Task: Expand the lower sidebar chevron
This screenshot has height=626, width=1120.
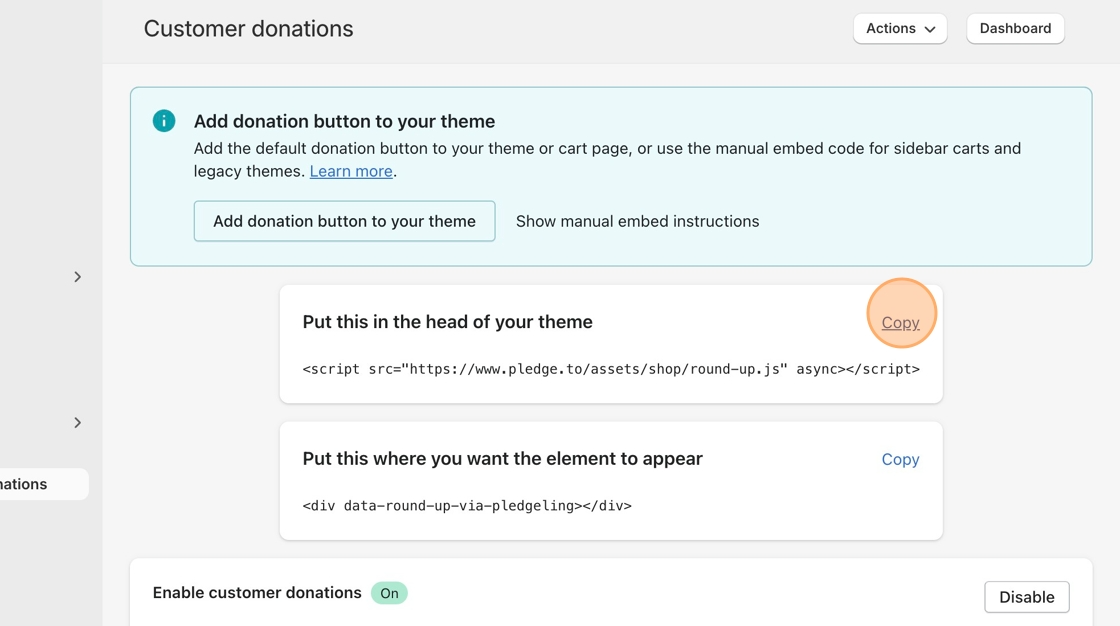Action: coord(77,423)
